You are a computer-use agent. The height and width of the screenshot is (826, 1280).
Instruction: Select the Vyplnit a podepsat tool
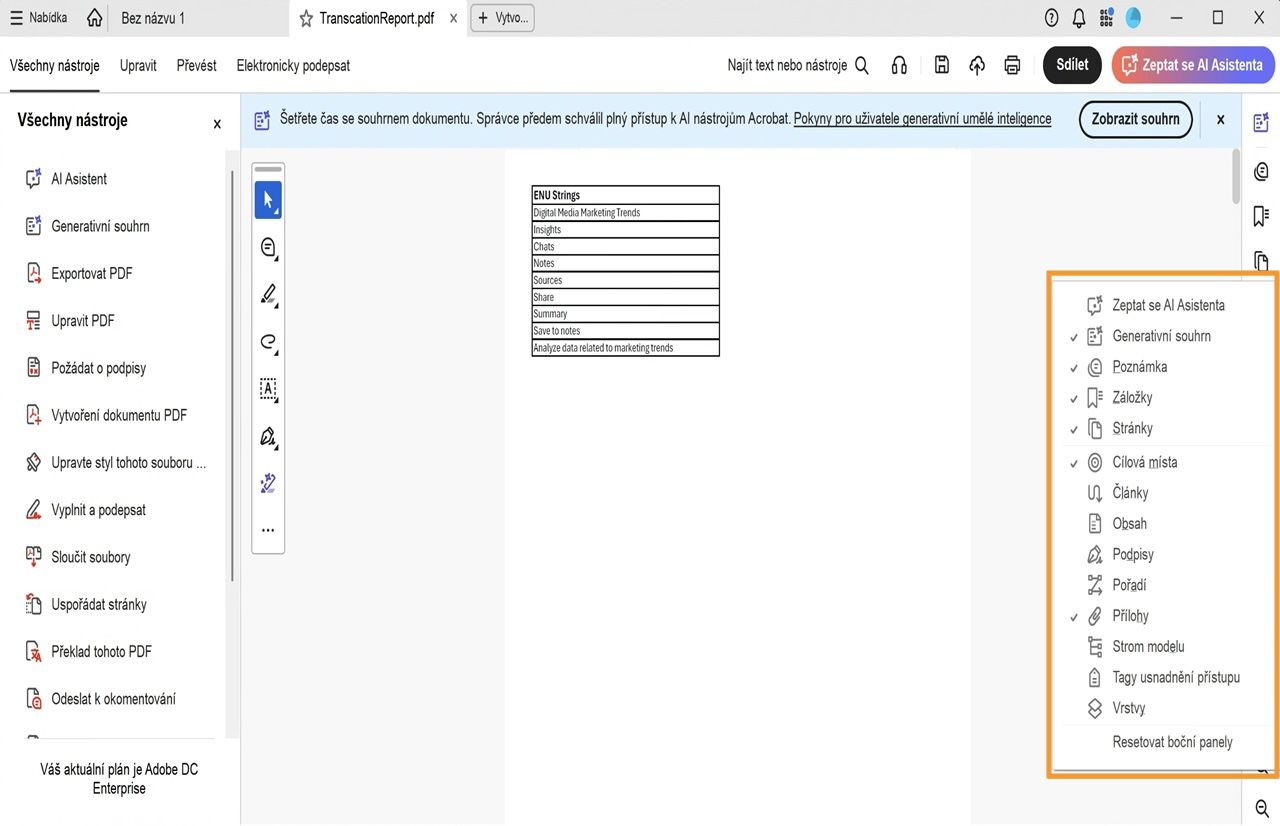(85, 510)
